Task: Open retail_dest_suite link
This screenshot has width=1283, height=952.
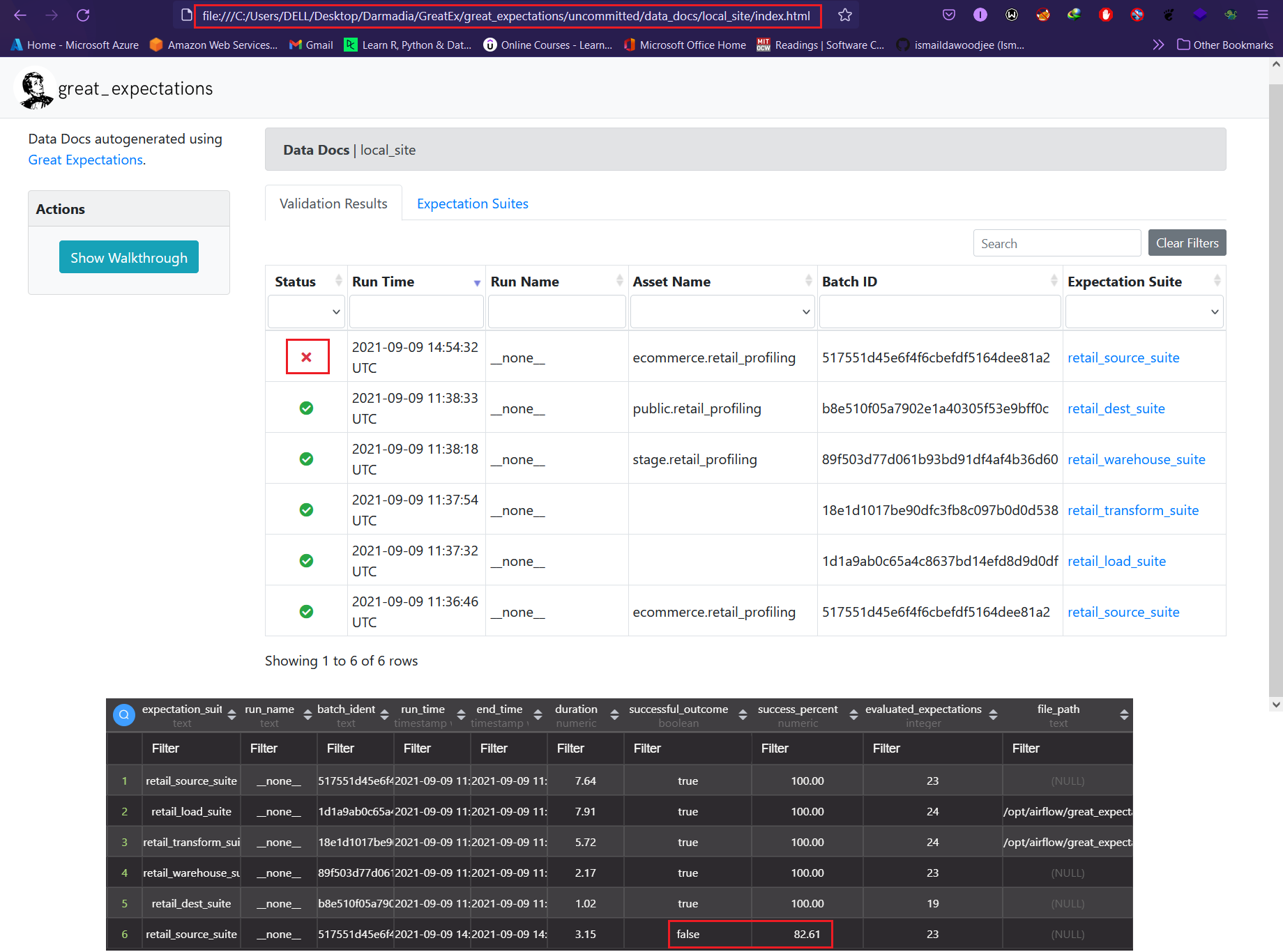Action: (1116, 408)
